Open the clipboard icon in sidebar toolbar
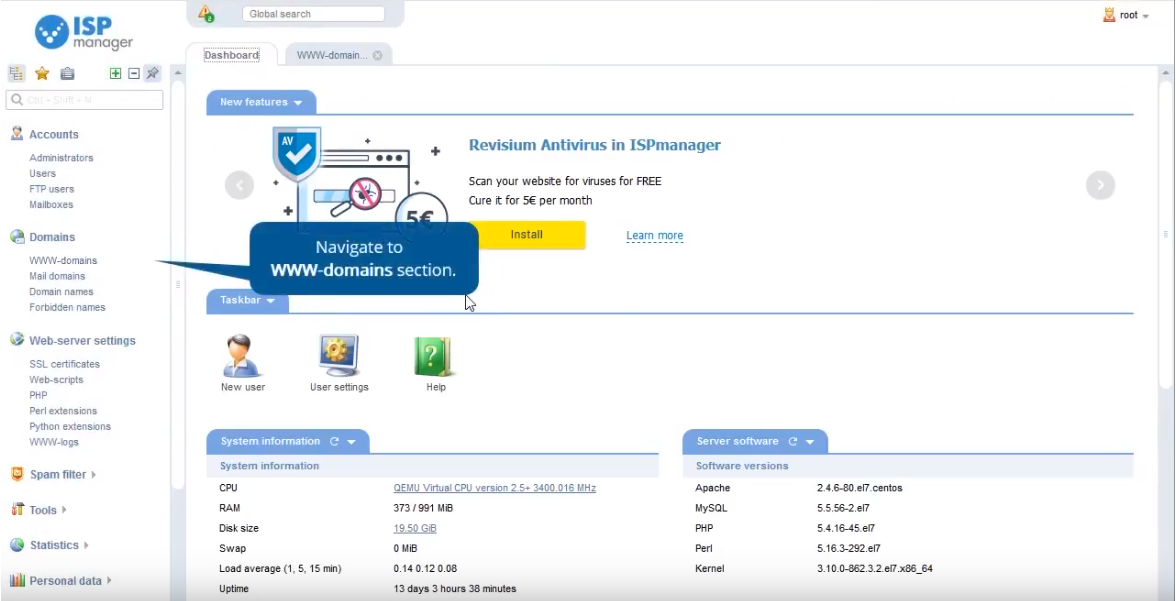Screen dimensions: 1176x601 click(68, 74)
